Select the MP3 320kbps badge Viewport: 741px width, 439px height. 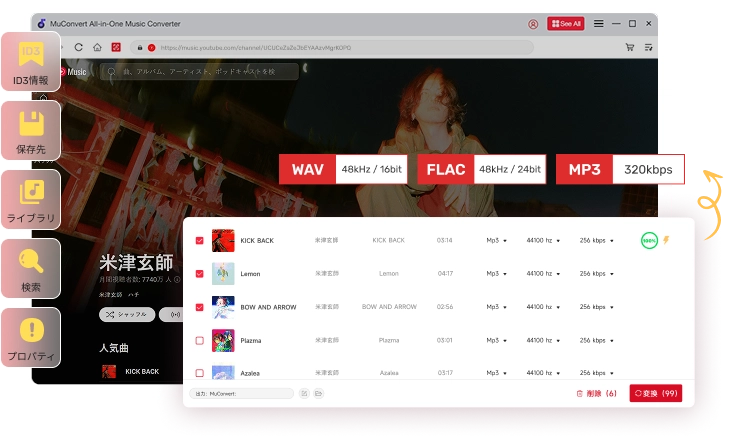pyautogui.click(x=620, y=169)
